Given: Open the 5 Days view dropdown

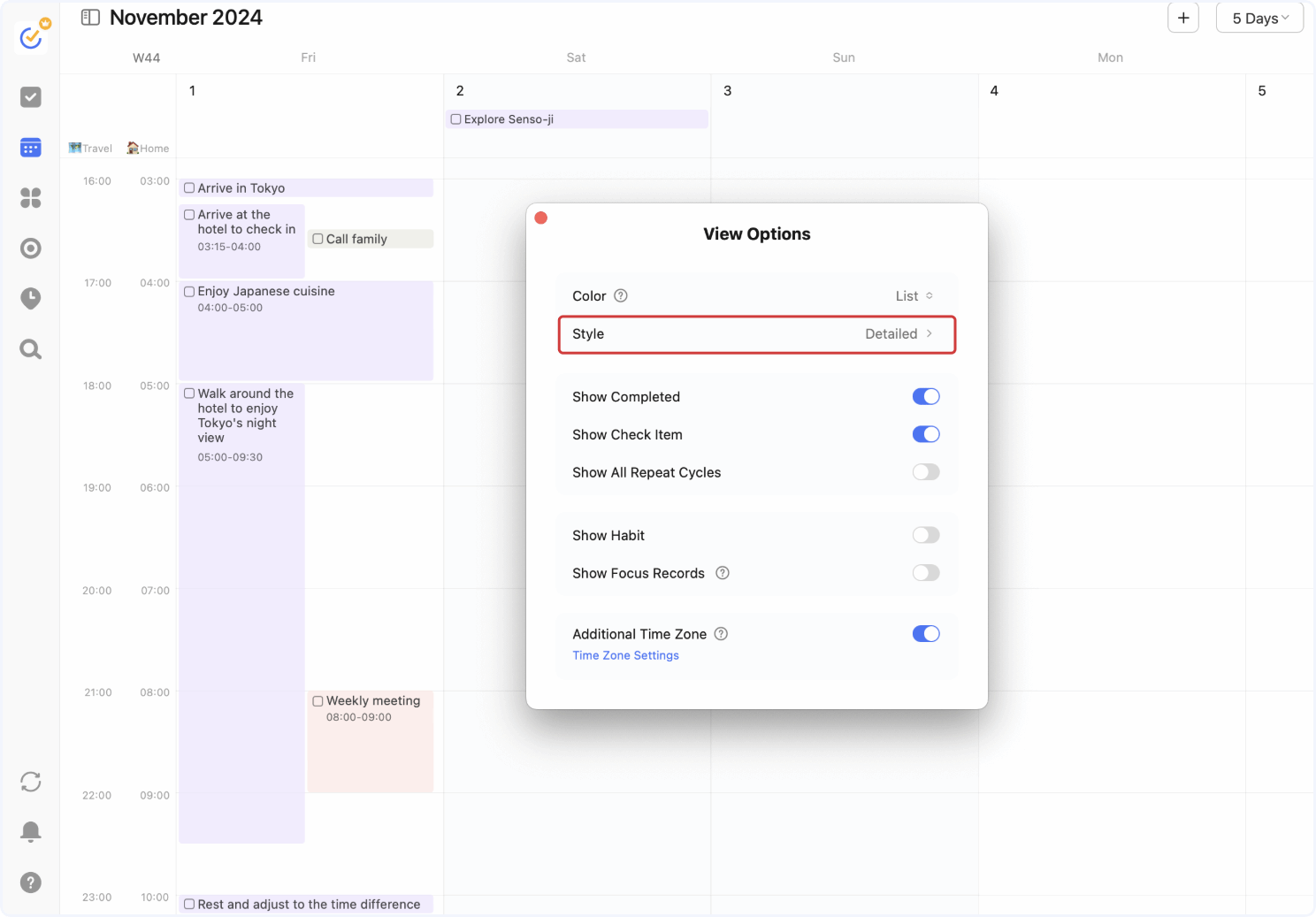Looking at the screenshot, I should point(1259,18).
